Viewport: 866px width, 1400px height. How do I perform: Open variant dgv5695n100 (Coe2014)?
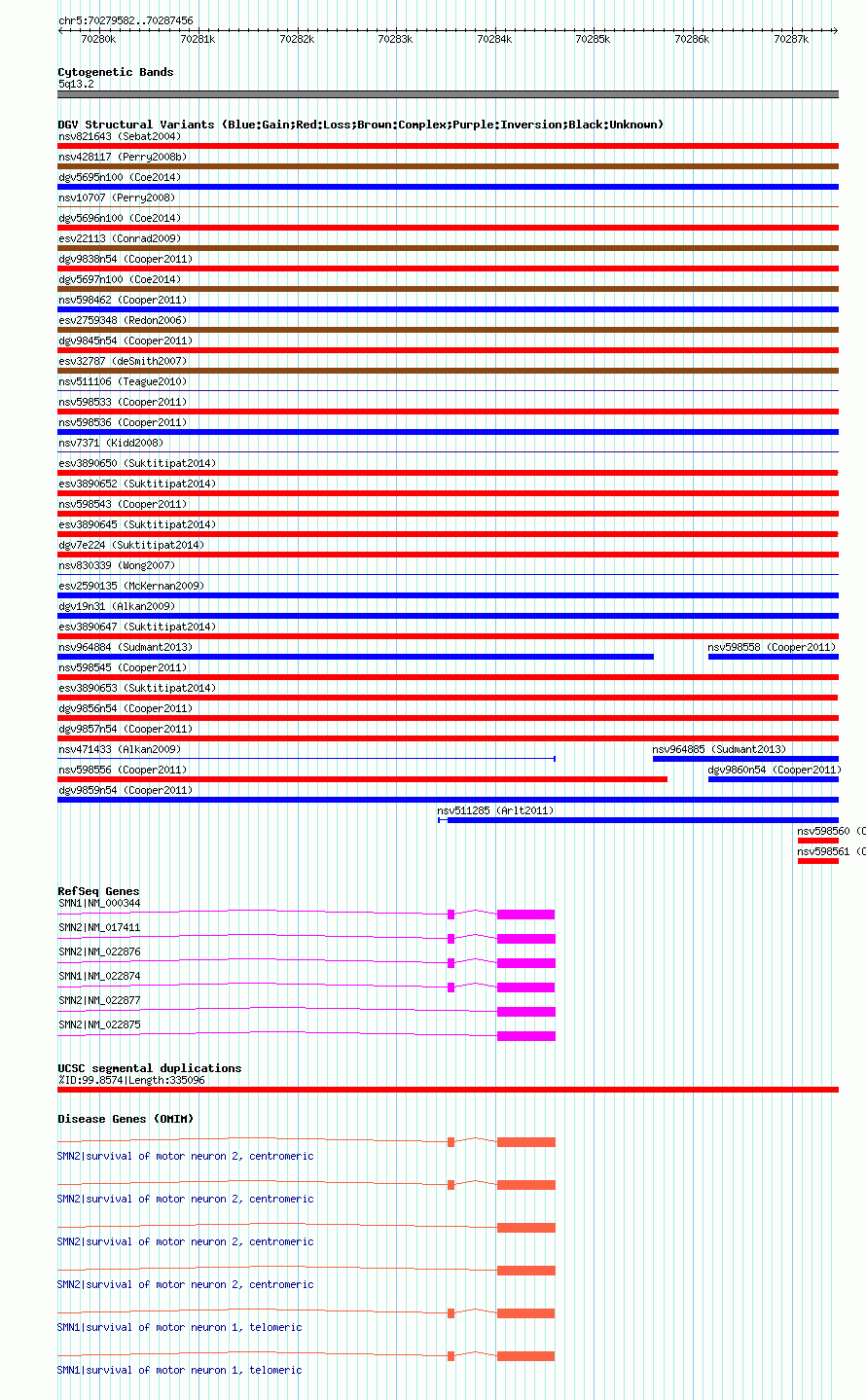coord(120,177)
